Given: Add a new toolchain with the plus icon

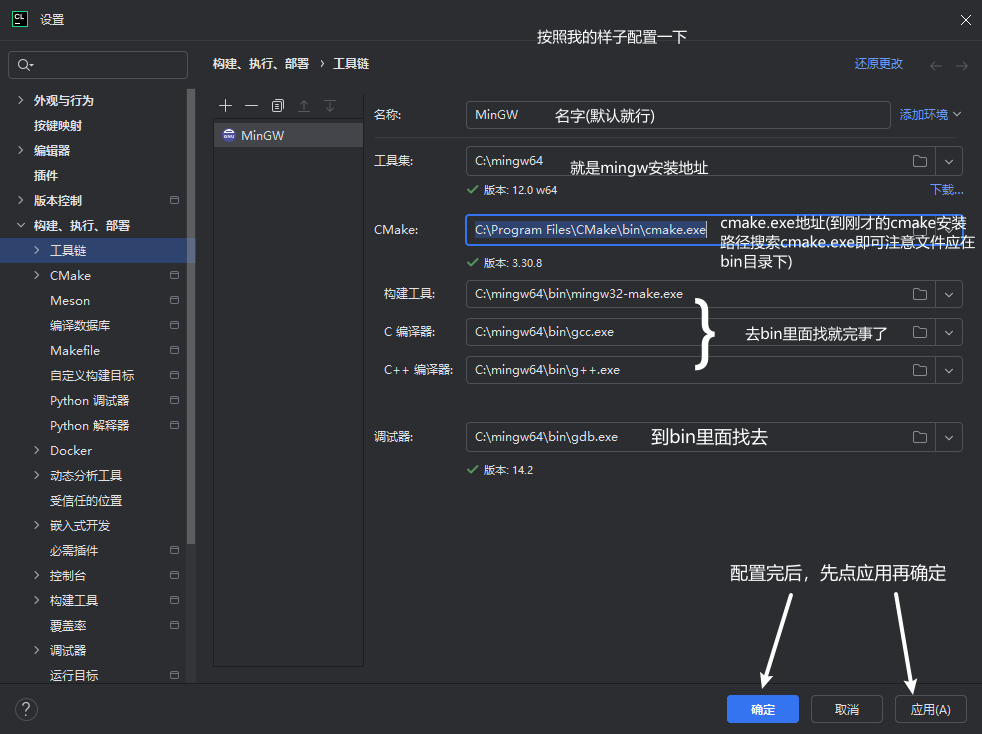Looking at the screenshot, I should point(226,105).
